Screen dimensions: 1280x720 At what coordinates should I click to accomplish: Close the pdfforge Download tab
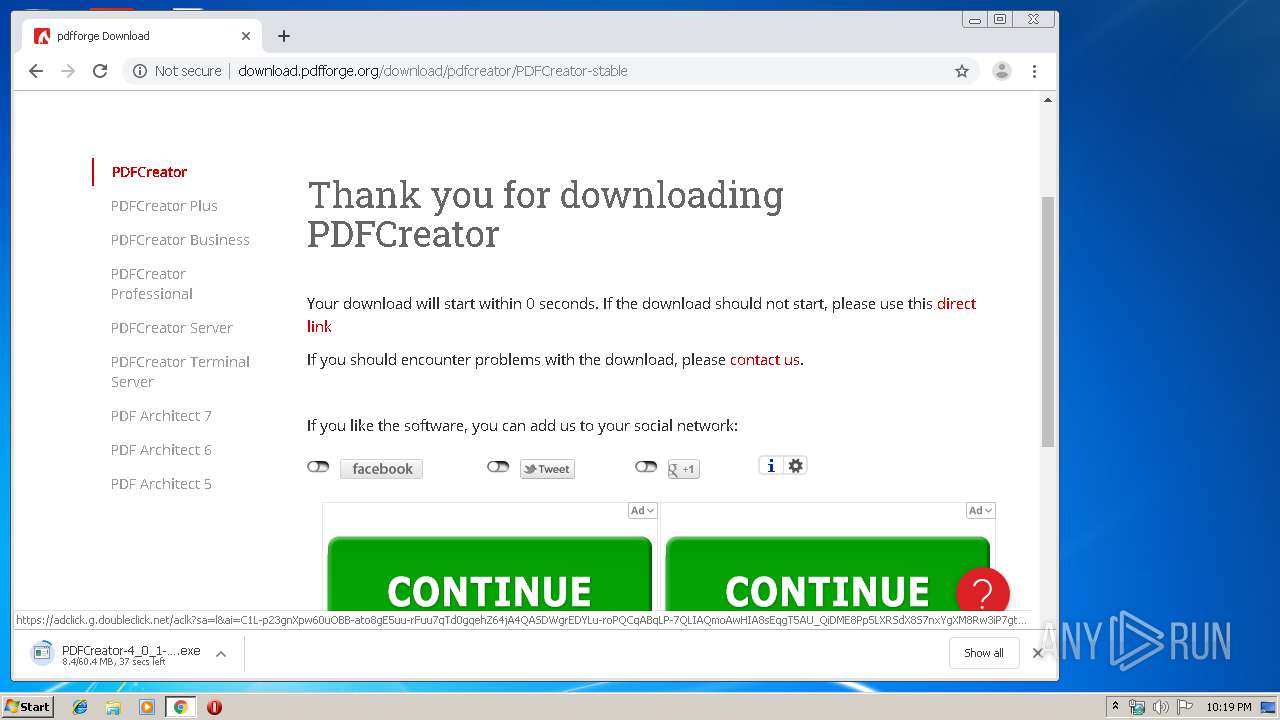[246, 36]
